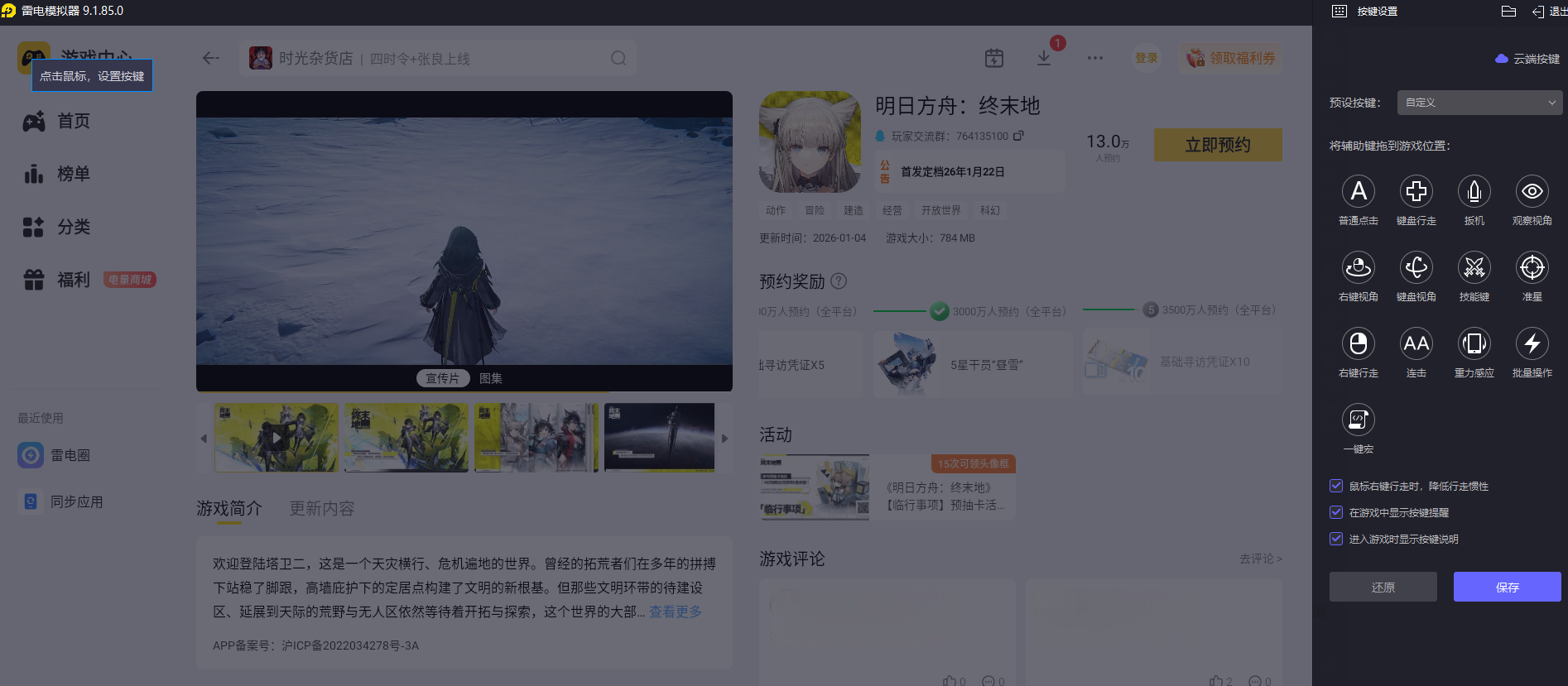This screenshot has height=686, width=1568.
Task: Select the 观察视角 eye icon
Action: point(1532,192)
